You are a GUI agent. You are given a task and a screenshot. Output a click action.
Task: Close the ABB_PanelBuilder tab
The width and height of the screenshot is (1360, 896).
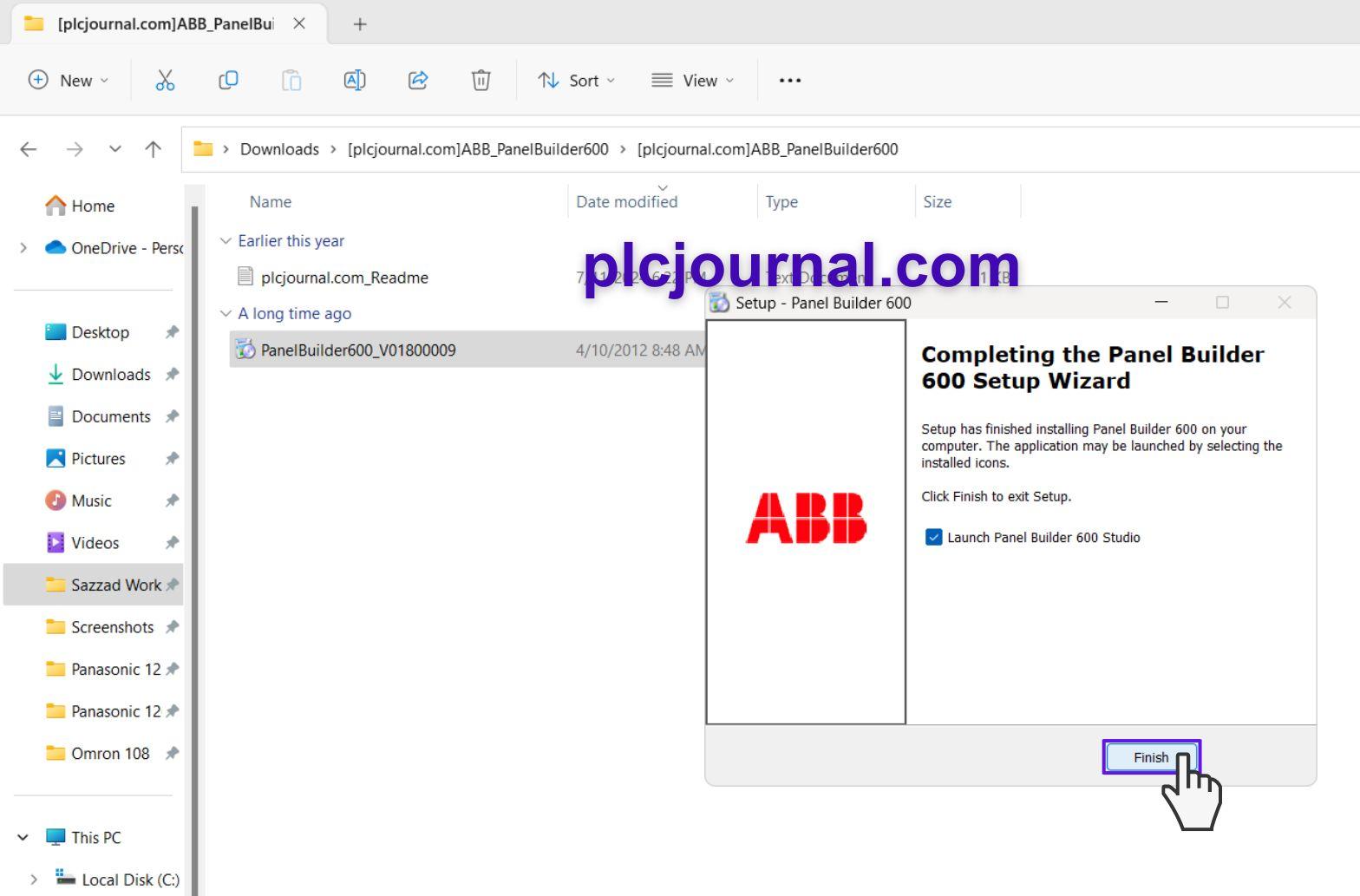299,23
